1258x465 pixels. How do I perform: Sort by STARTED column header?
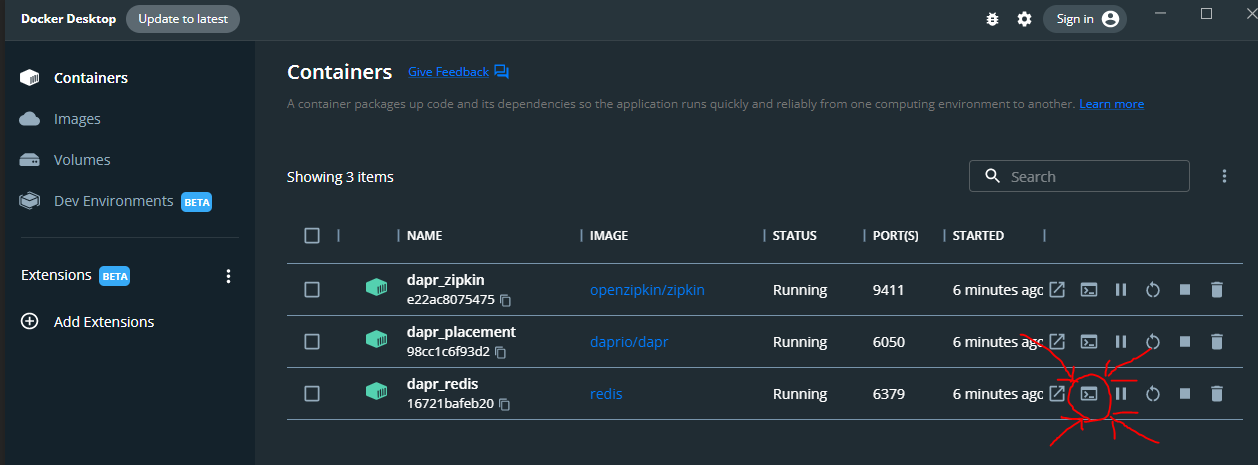(978, 236)
